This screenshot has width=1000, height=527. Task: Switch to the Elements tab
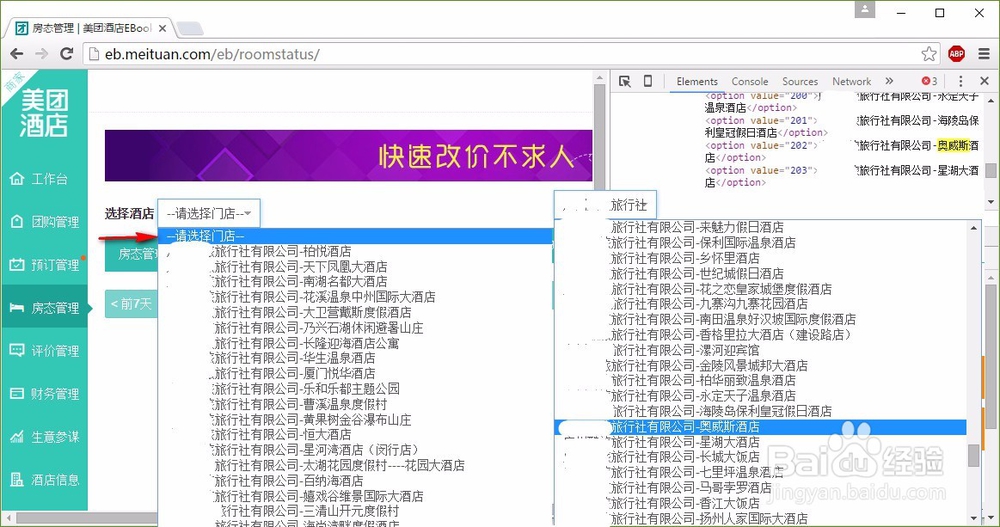pyautogui.click(x=697, y=81)
